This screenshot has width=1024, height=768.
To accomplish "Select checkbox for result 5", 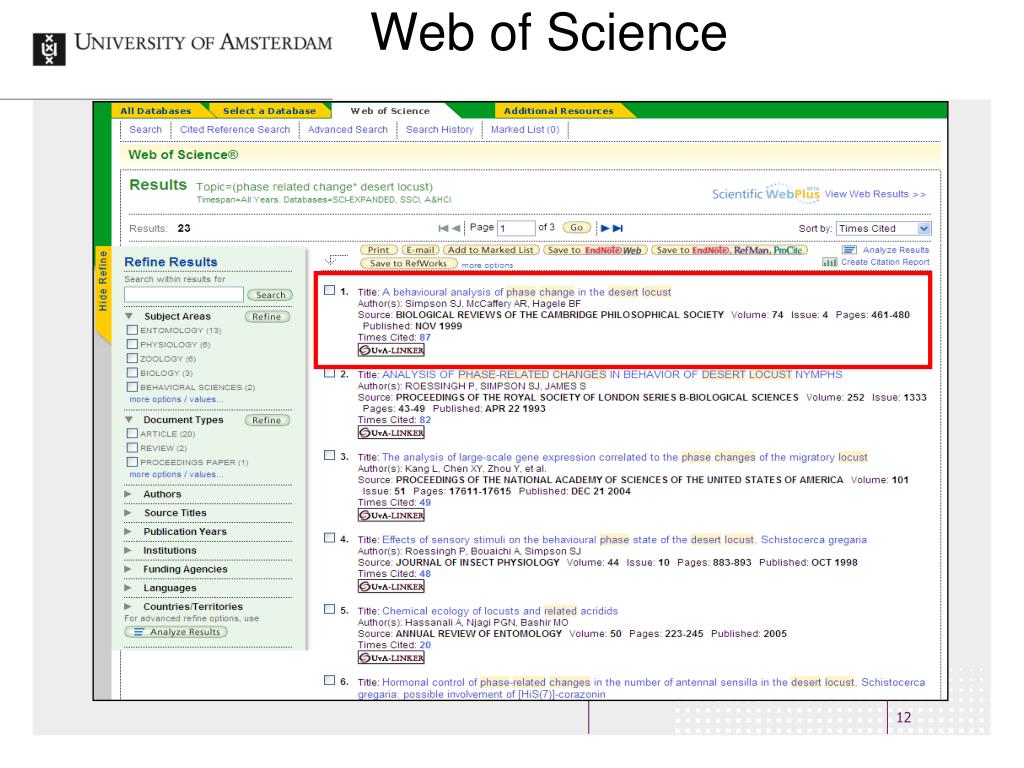I will pos(330,609).
